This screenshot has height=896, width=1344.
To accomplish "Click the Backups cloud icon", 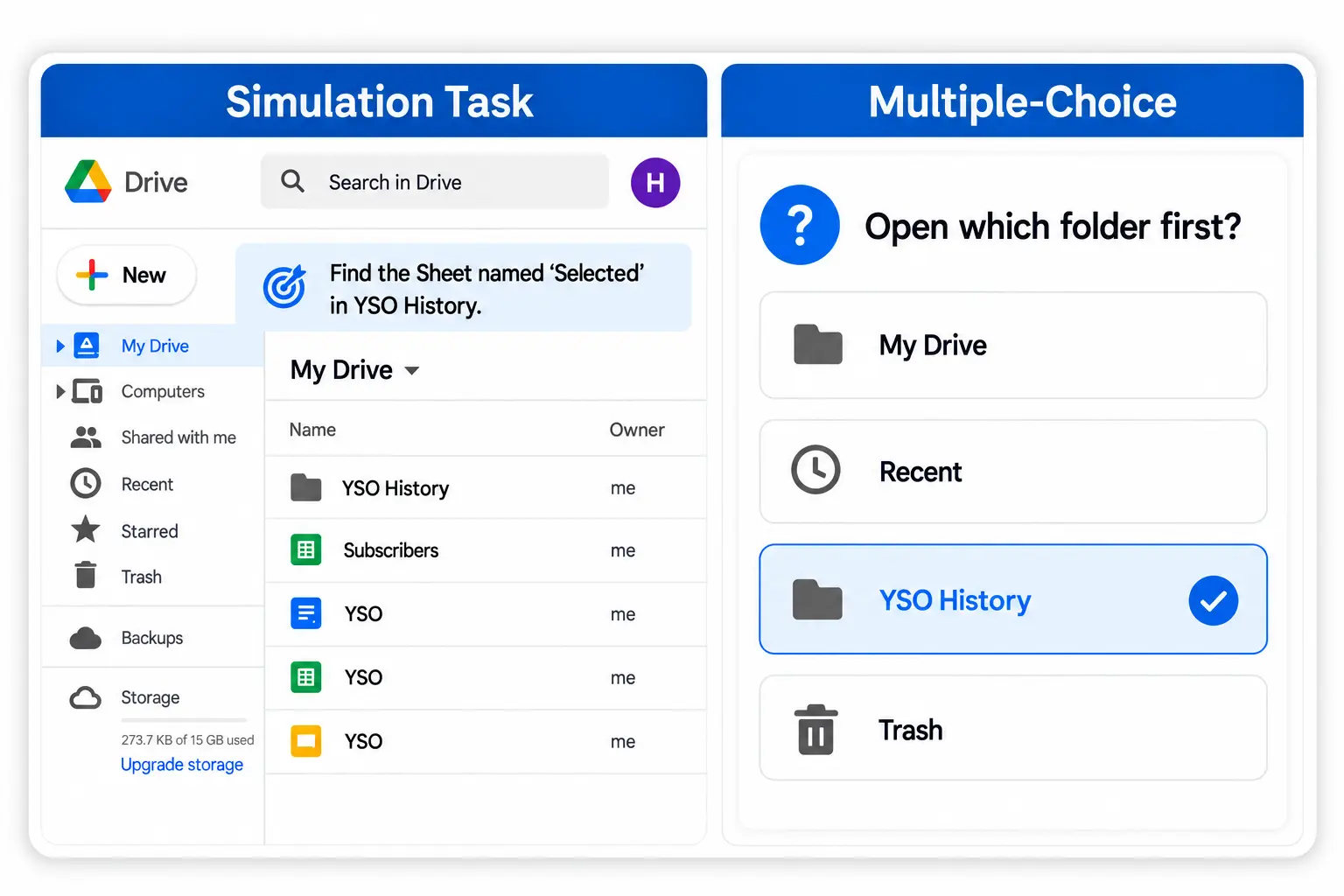I will [x=86, y=639].
